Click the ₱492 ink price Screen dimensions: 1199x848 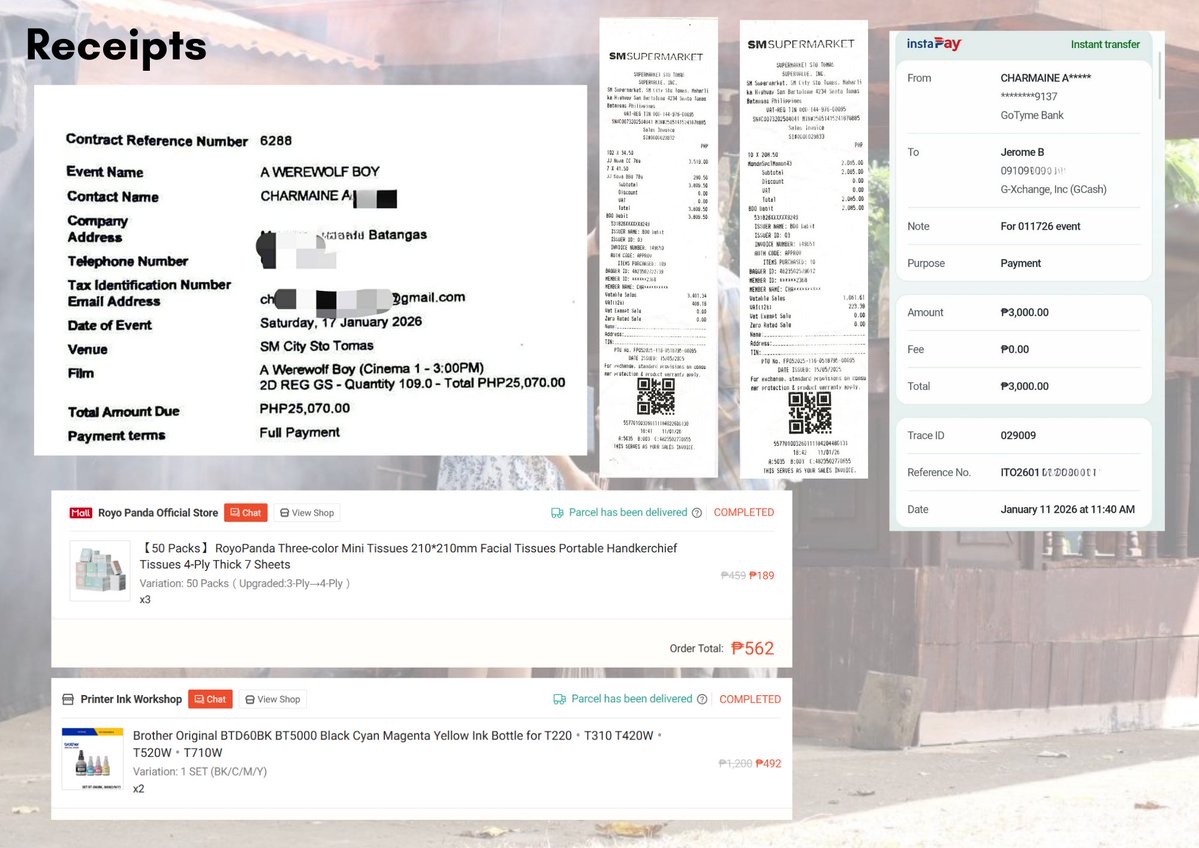click(768, 763)
